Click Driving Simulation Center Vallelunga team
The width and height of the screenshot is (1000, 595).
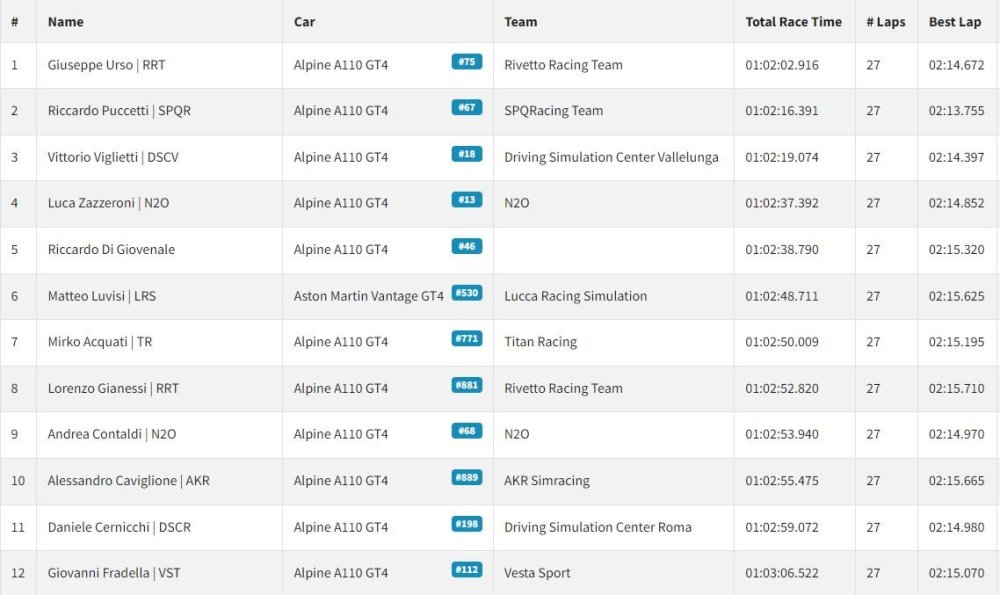click(611, 158)
